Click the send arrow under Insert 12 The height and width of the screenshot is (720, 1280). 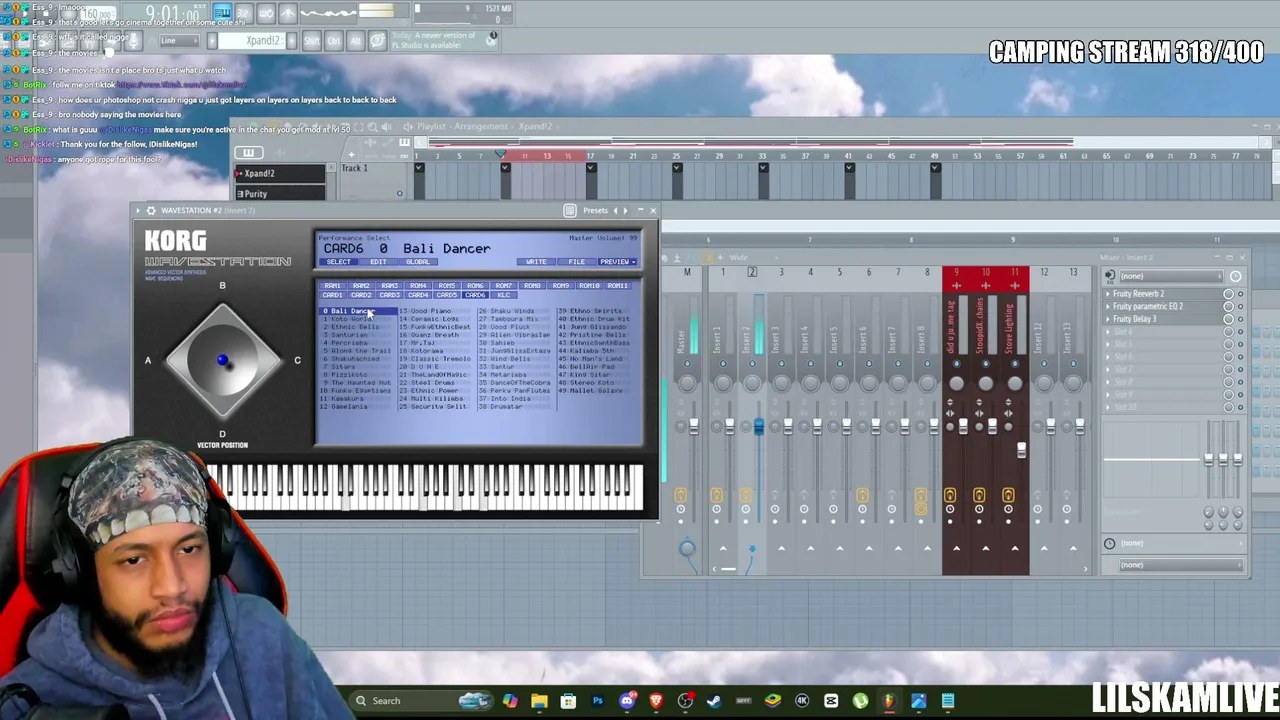[1044, 548]
